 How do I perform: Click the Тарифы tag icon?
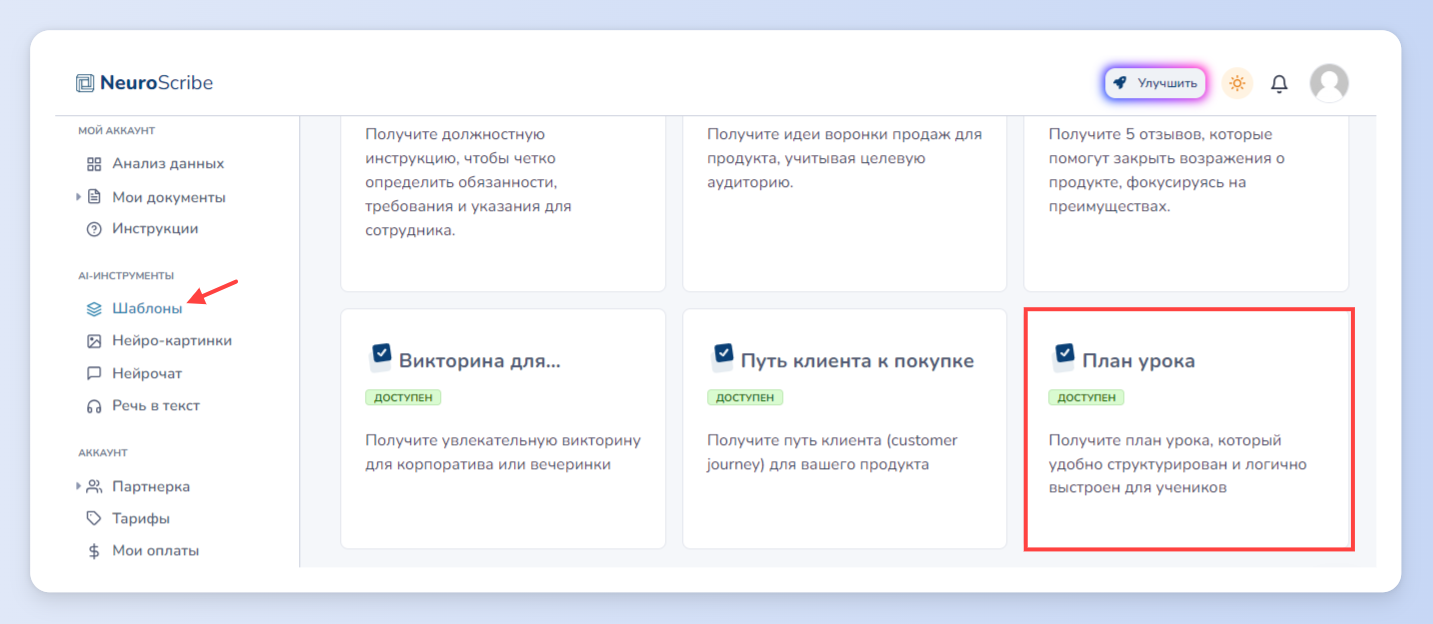[x=94, y=519]
